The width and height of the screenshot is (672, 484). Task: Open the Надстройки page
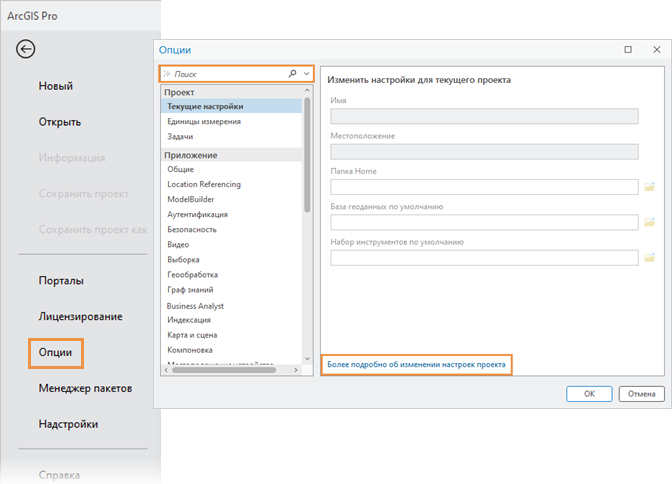pos(68,424)
